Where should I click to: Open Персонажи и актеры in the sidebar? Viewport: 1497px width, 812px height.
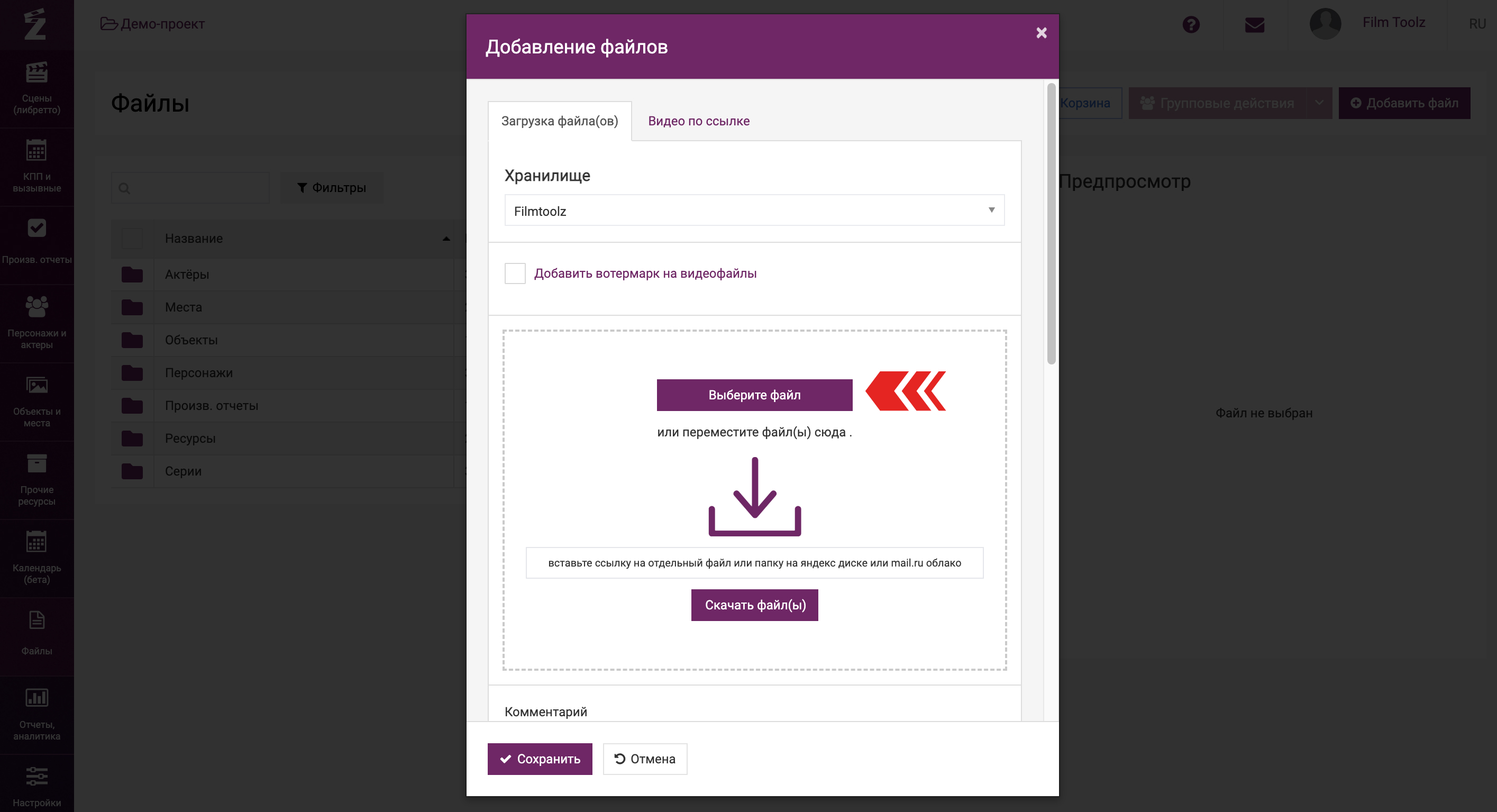(x=36, y=324)
